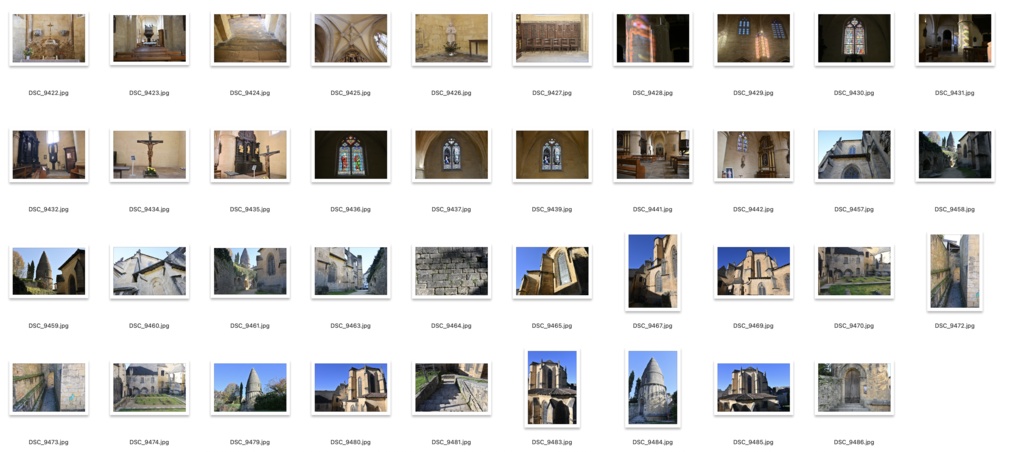Click the file name DSC_9425.jpg
Screen dimensions: 1024x452
(x=351, y=93)
